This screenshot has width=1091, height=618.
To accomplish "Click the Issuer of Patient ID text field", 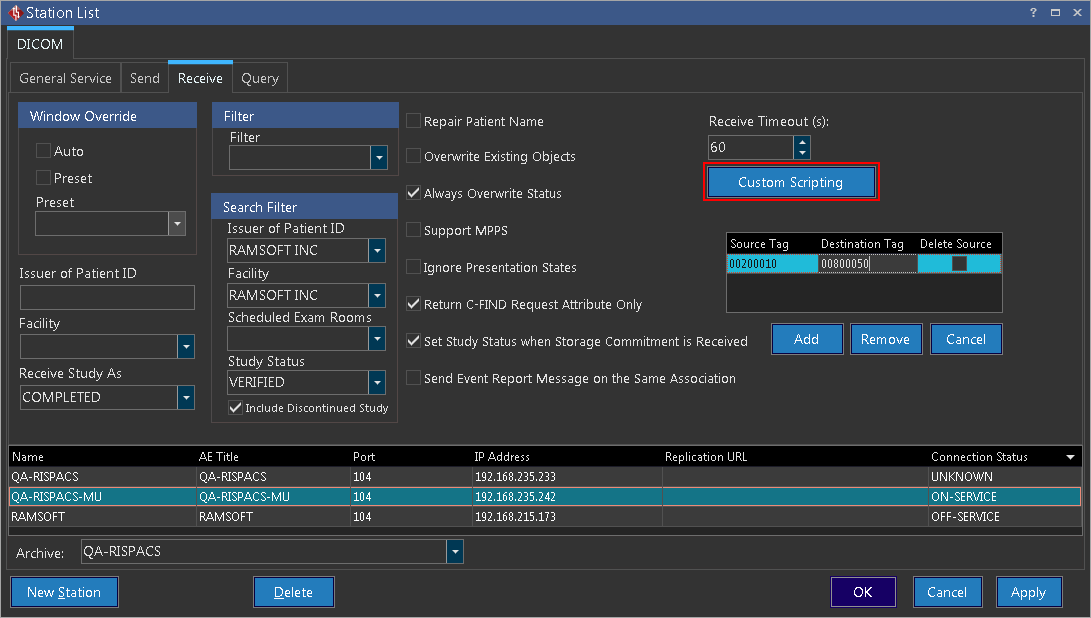I will 107,297.
